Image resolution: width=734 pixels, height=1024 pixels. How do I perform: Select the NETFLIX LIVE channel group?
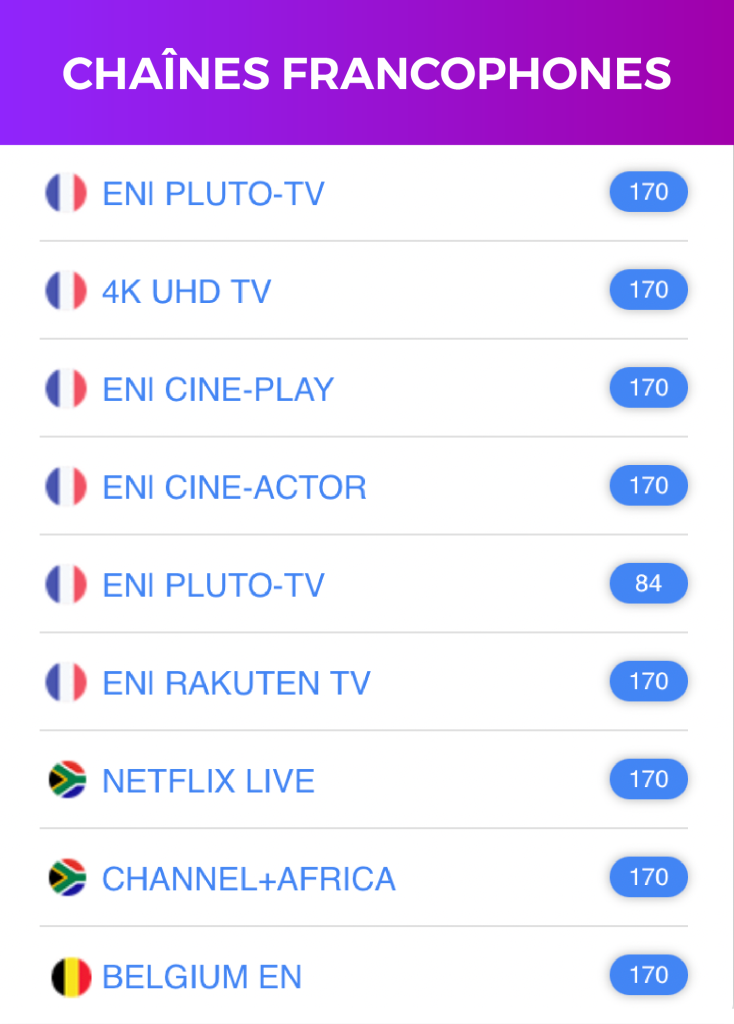coord(208,781)
